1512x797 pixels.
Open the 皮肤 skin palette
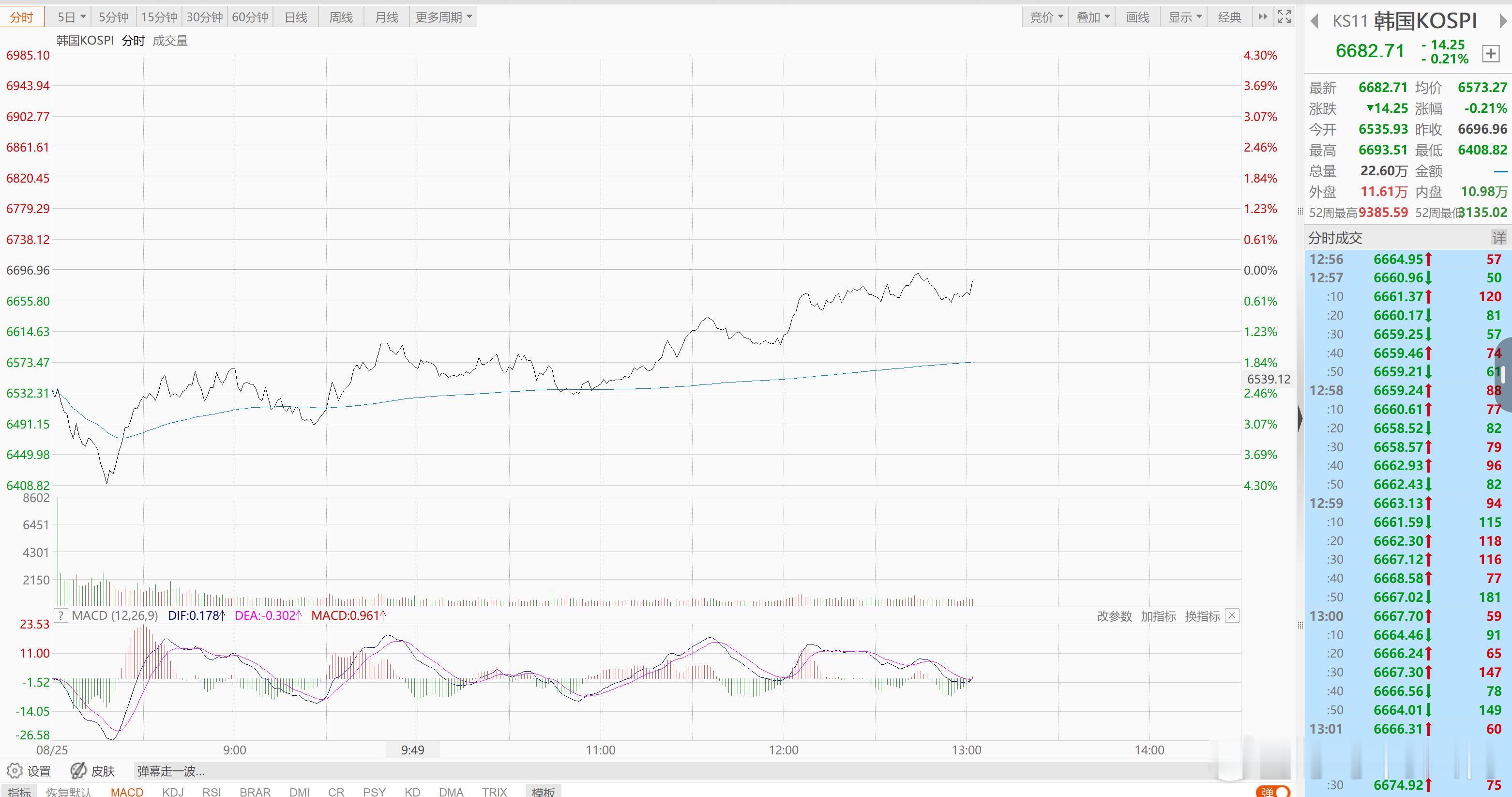coord(93,770)
